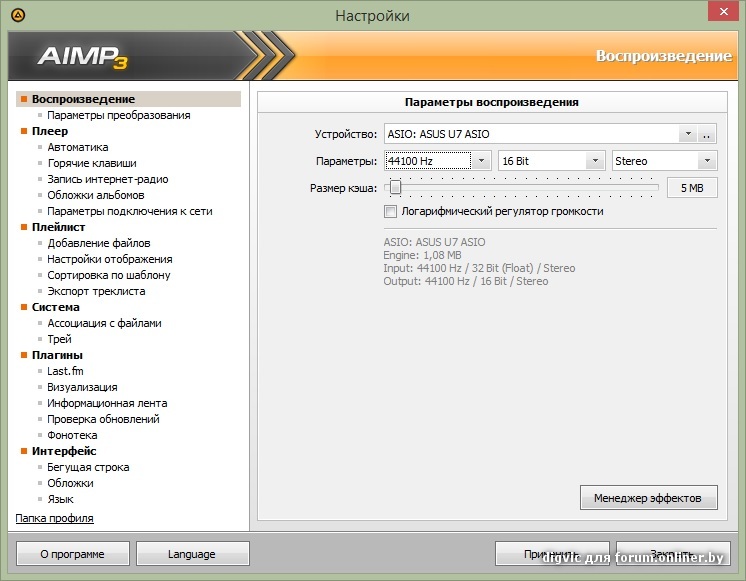Open the Папка профиля link
Image resolution: width=746 pixels, height=581 pixels.
pos(54,518)
